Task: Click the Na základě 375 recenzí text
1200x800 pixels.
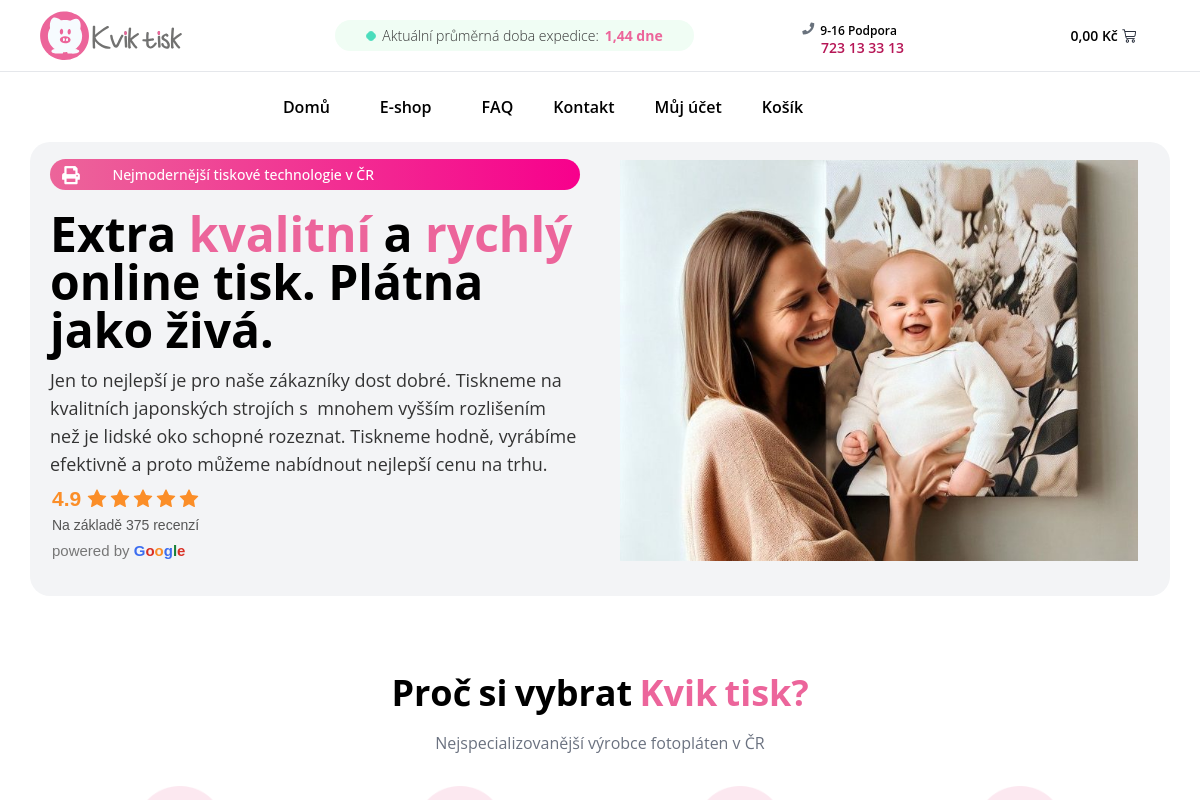Action: (x=125, y=525)
